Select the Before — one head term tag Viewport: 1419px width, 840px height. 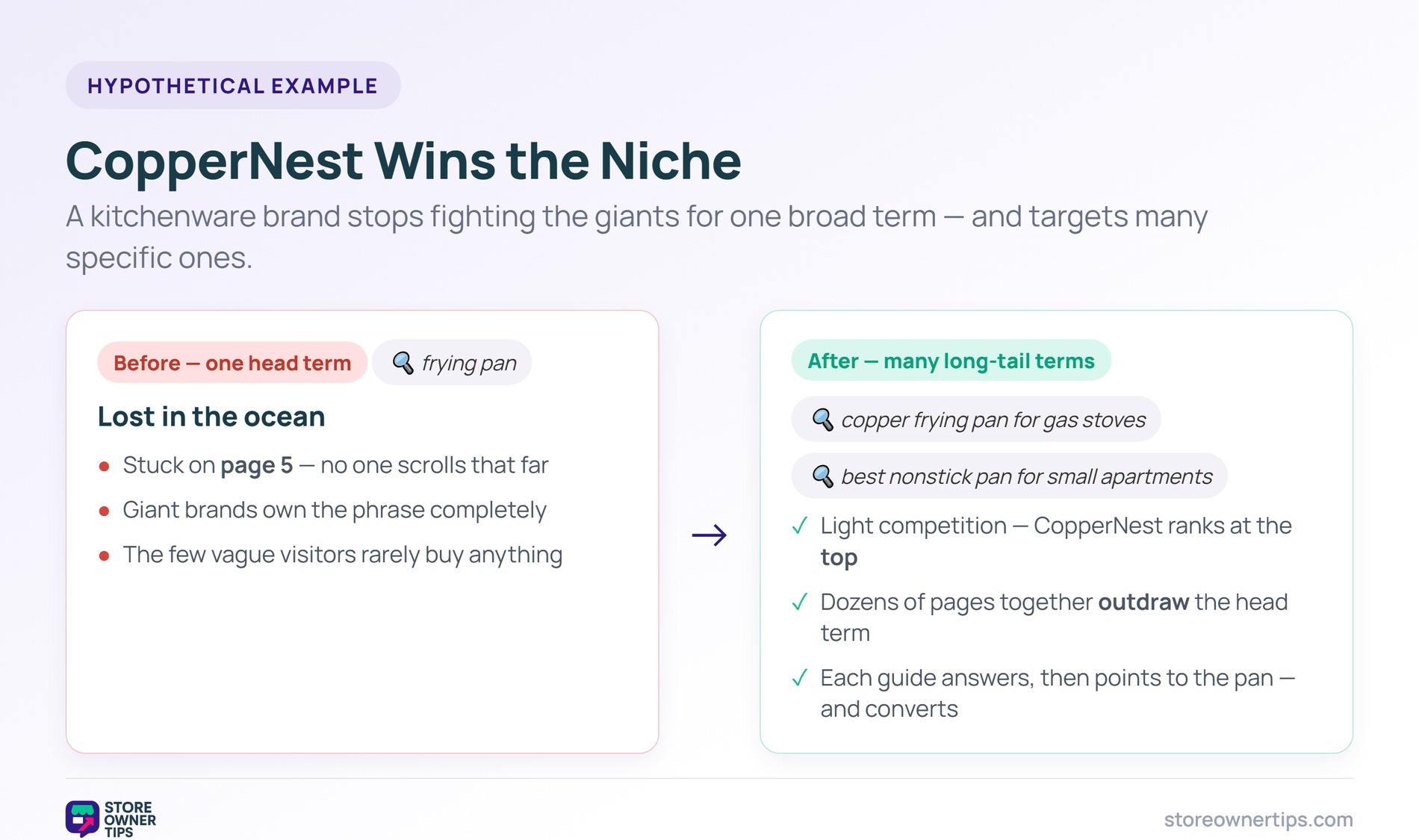tap(232, 363)
